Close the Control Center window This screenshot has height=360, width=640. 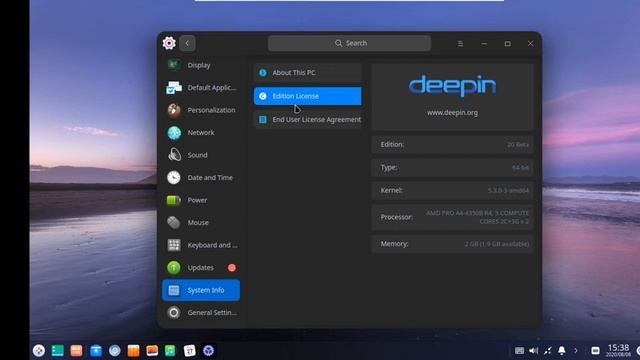[x=531, y=43]
